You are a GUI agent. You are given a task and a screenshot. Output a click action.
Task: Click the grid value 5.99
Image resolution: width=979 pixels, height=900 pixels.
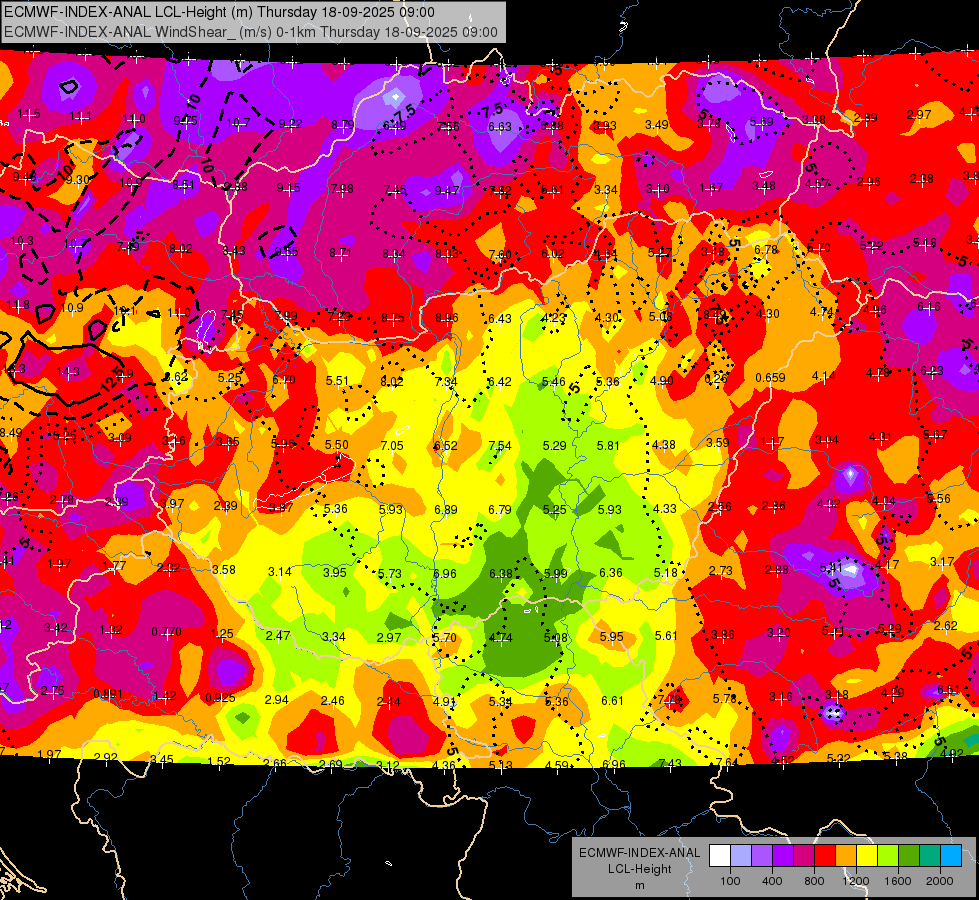point(556,573)
